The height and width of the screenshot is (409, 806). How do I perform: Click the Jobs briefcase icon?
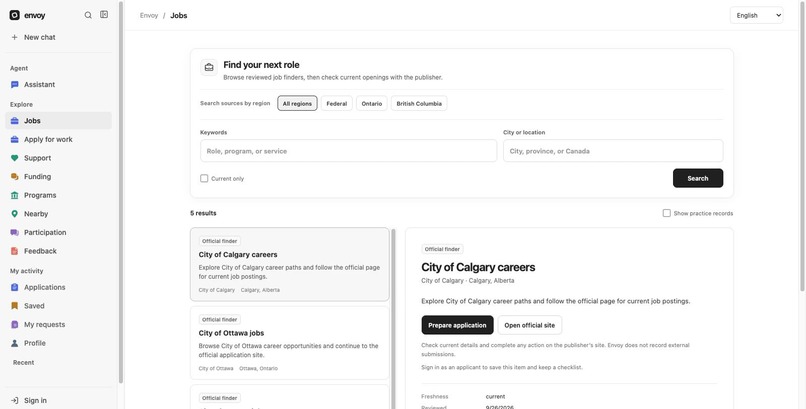pos(14,121)
